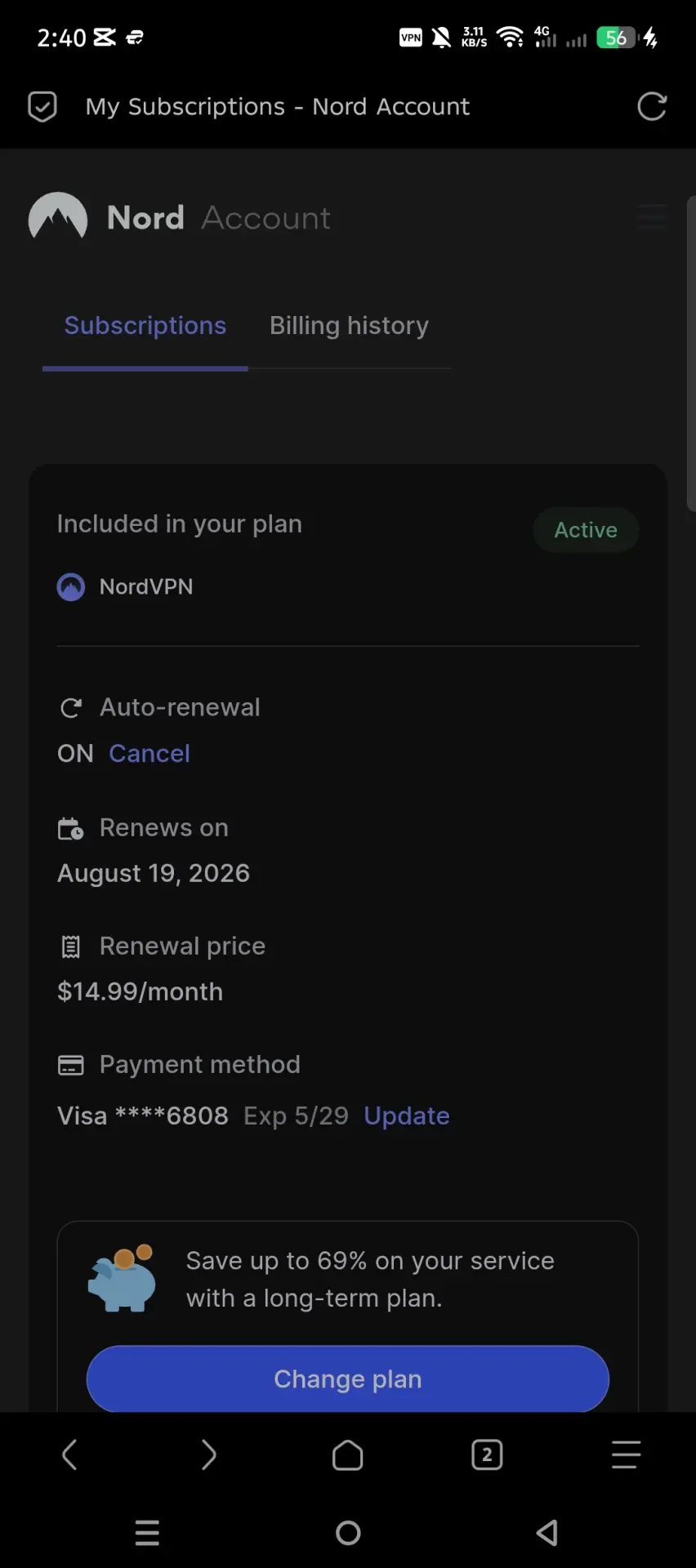Screen dimensions: 696x1568
Task: Tap the page scrollbar handle
Action: tap(691, 354)
